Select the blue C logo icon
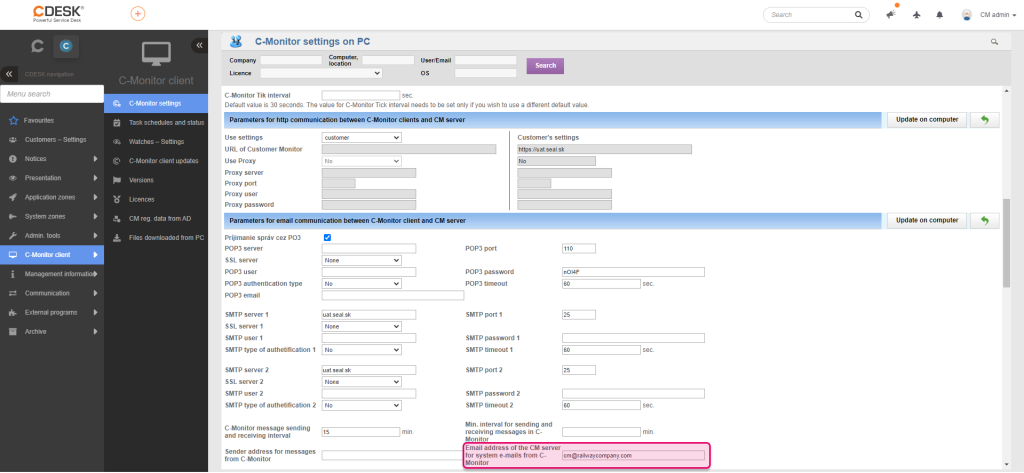The image size is (1024, 473). point(65,46)
